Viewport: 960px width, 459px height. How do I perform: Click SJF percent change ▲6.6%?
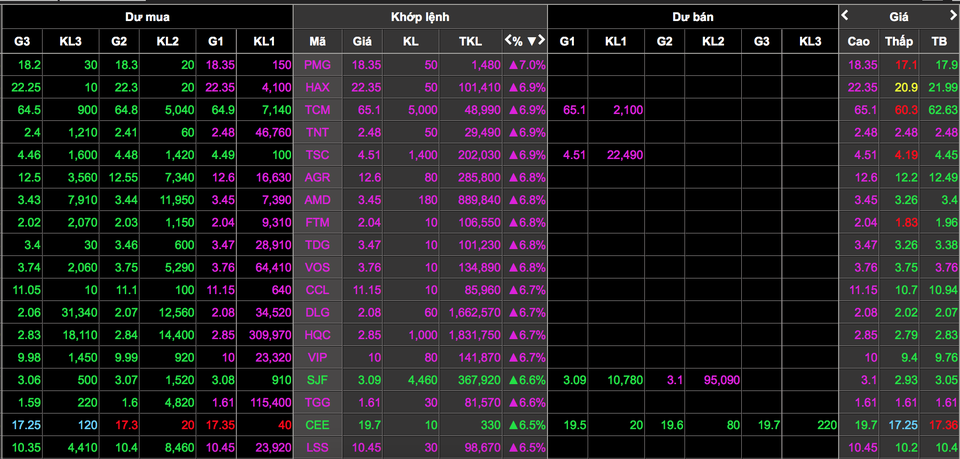(526, 380)
